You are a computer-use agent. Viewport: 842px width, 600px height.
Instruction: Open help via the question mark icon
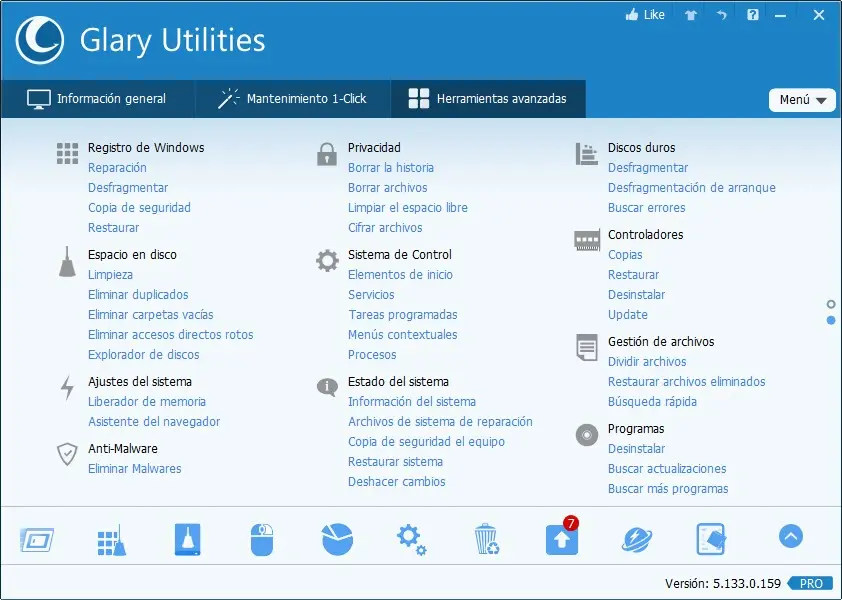(753, 15)
